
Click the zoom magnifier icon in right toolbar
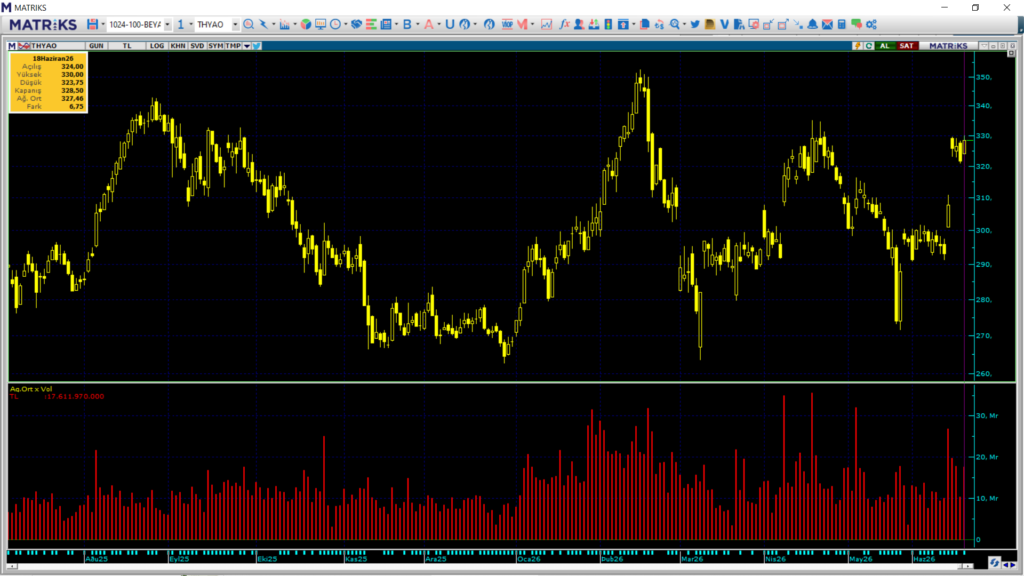675,24
